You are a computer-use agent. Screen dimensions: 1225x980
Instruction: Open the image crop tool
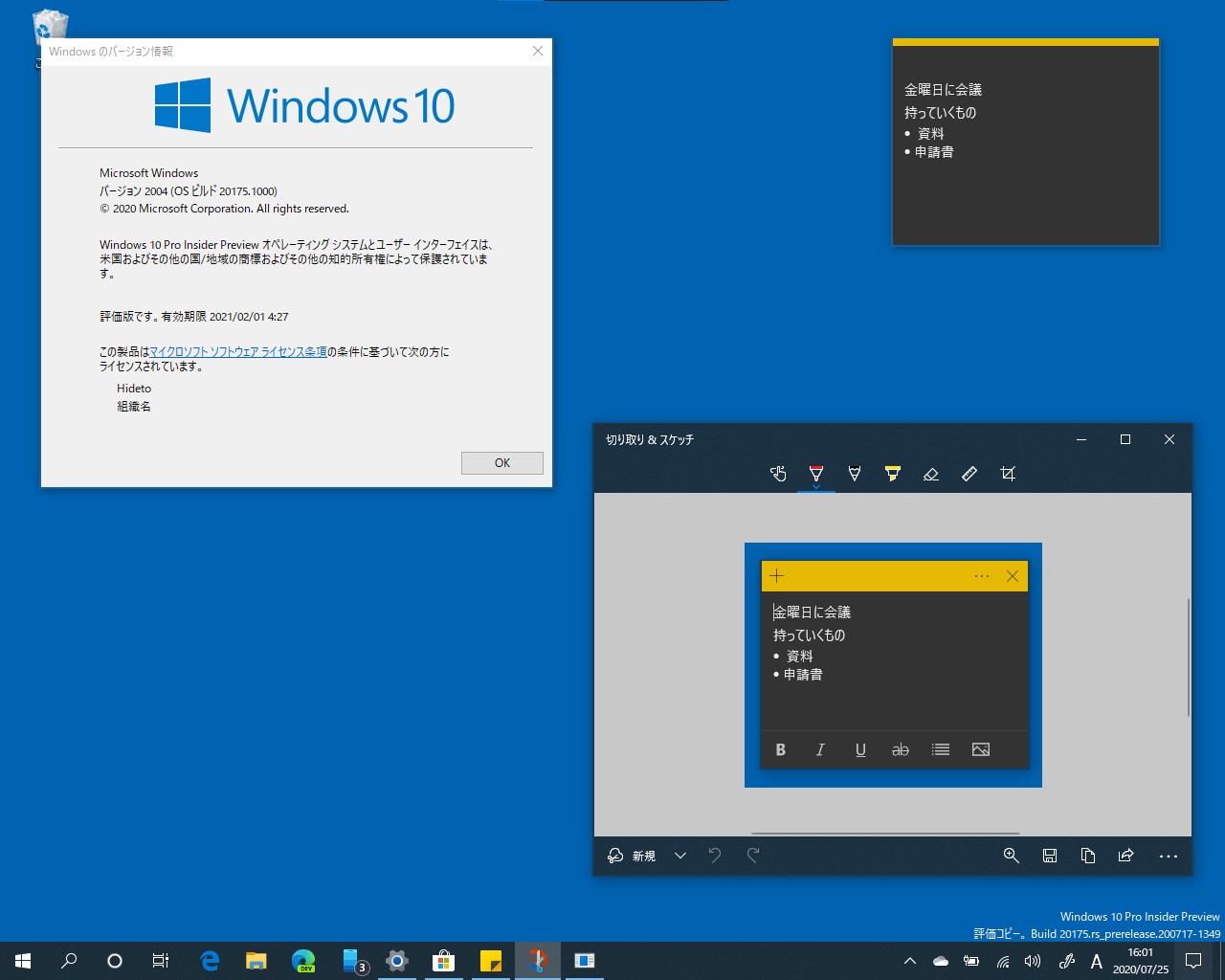pos(1008,473)
